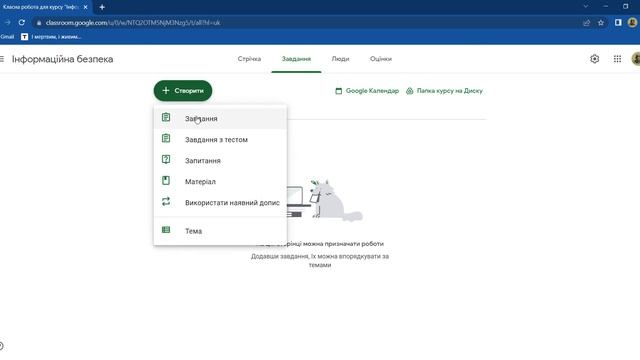Click the bookmark icon beside Матеріал
Viewport: 640px width, 360px height.
click(166, 181)
